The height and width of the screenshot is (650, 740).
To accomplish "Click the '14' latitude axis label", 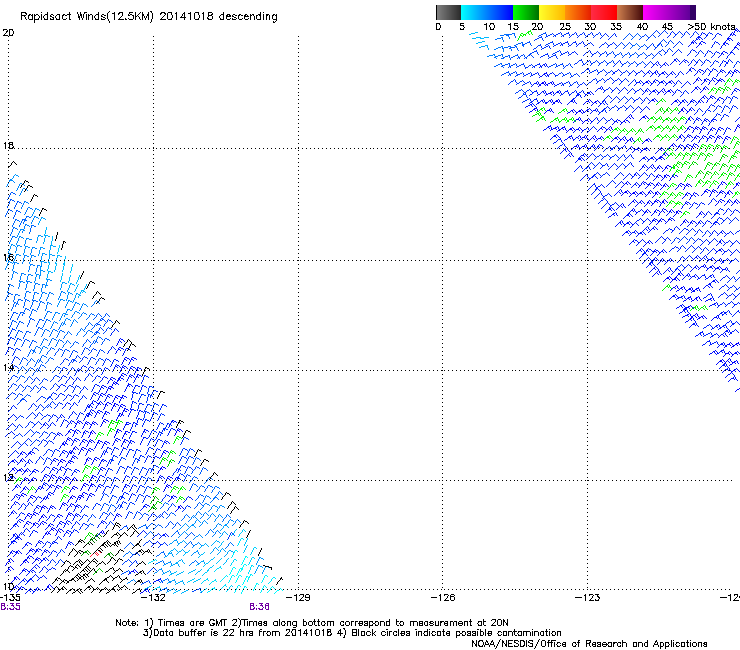I will click(x=8, y=367).
